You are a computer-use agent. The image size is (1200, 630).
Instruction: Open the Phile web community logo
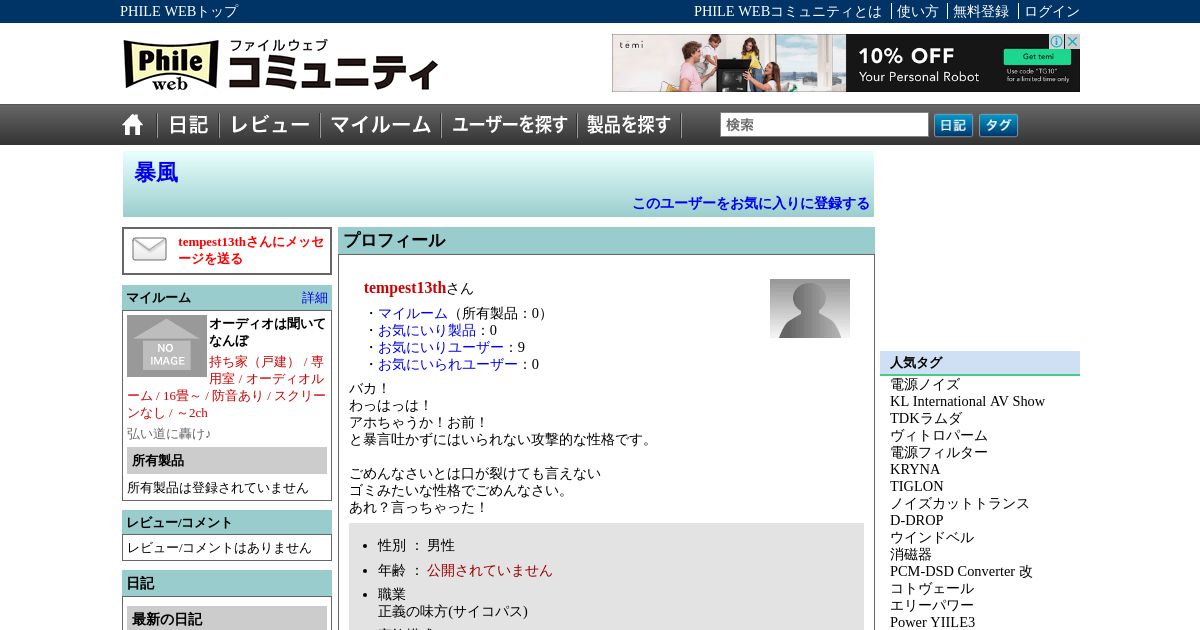(281, 65)
